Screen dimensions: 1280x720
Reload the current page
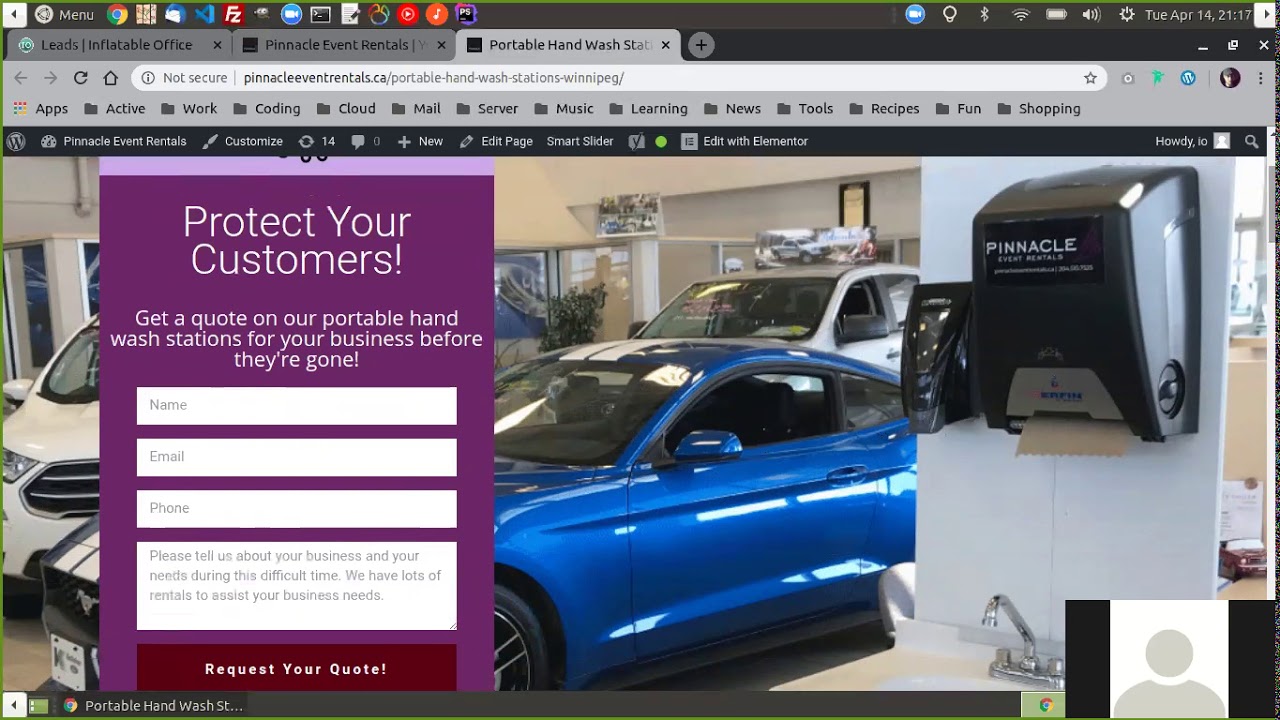tap(81, 78)
